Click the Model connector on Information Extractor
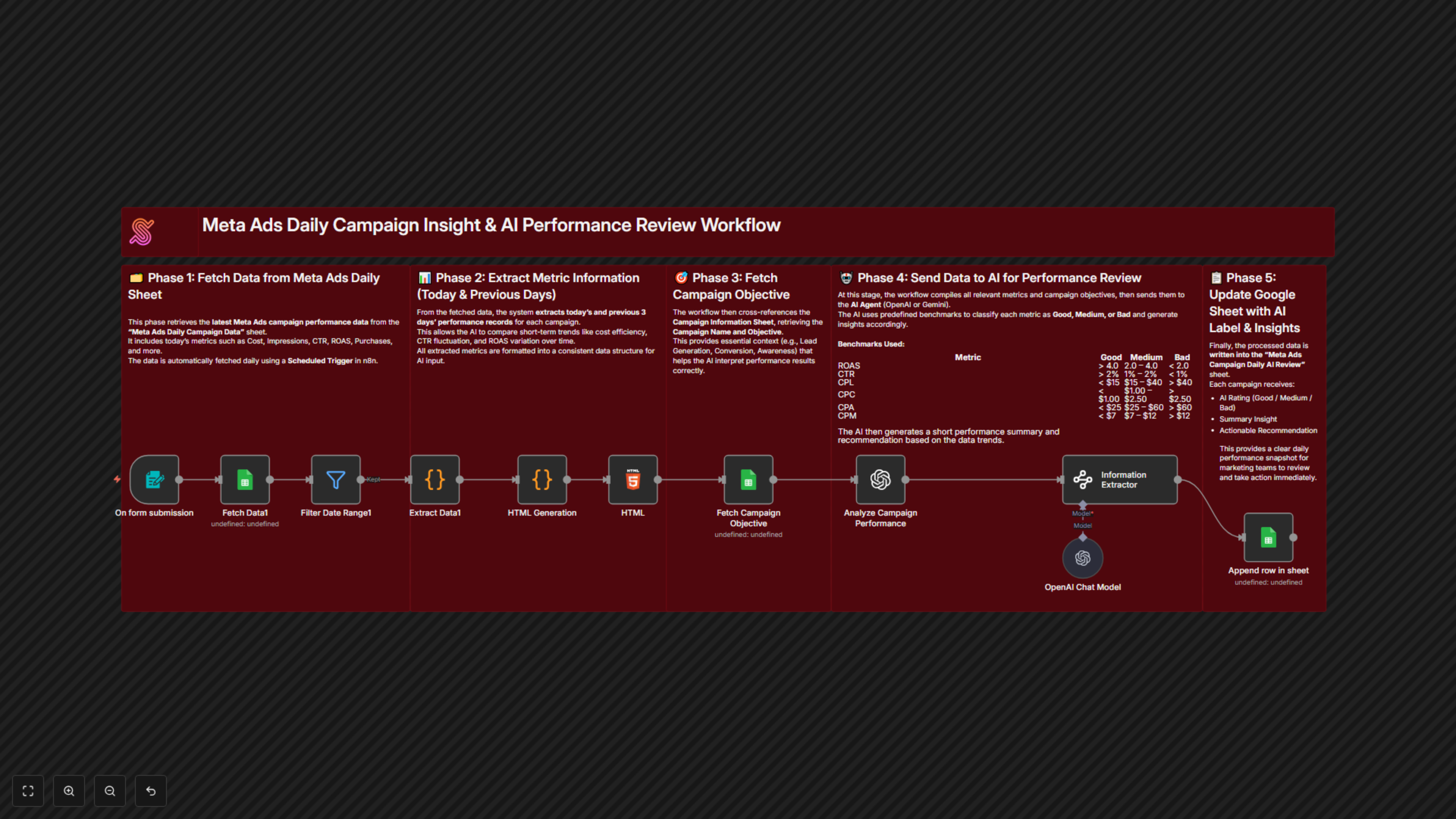The height and width of the screenshot is (819, 1456). point(1083,505)
